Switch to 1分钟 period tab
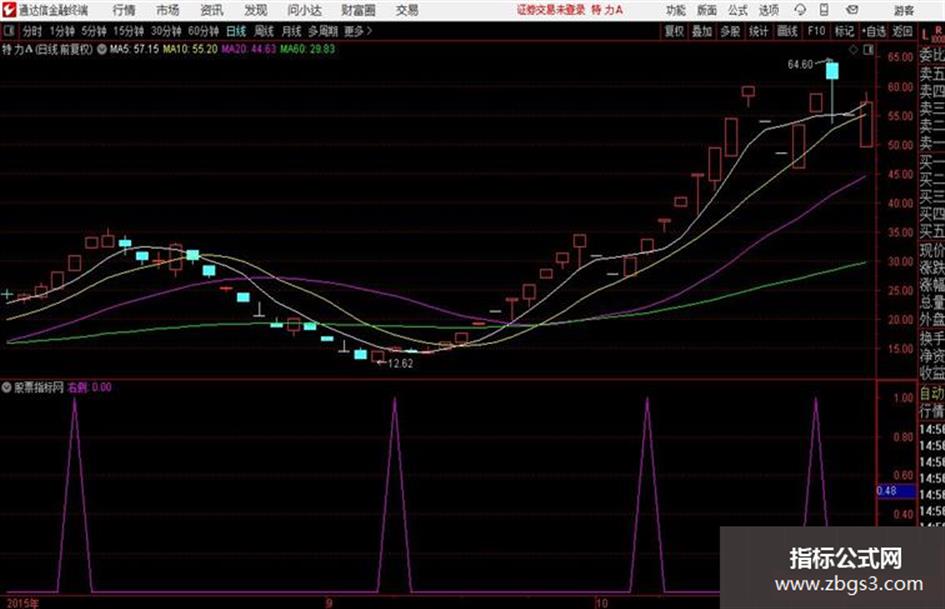945x609 pixels. coord(62,31)
